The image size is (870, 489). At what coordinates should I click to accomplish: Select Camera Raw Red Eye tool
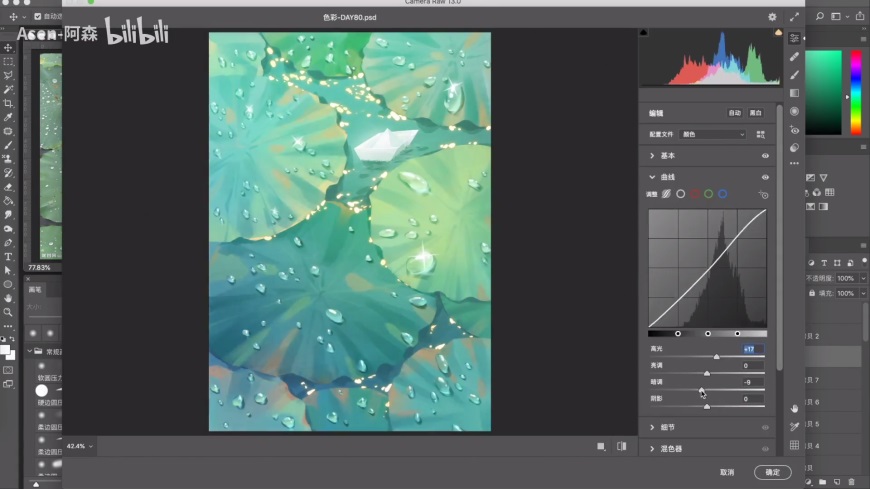click(x=795, y=130)
